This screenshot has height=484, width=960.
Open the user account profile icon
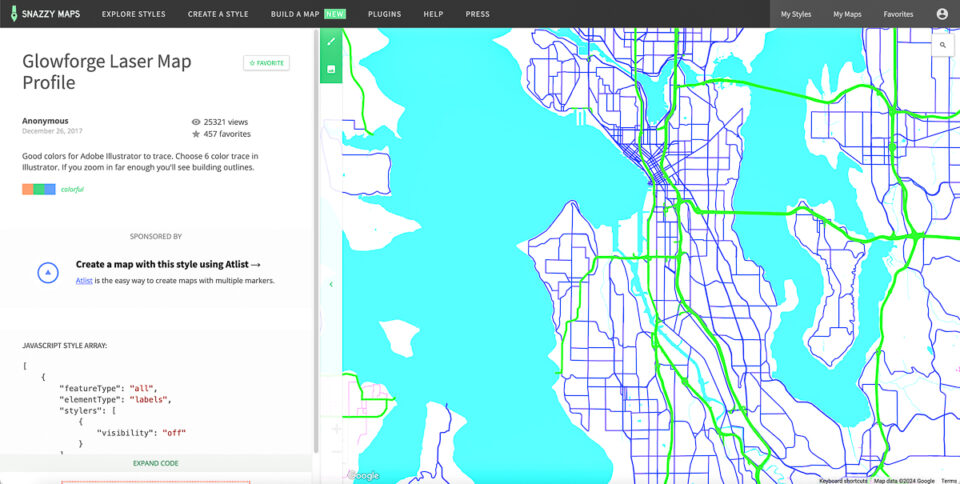pos(942,14)
